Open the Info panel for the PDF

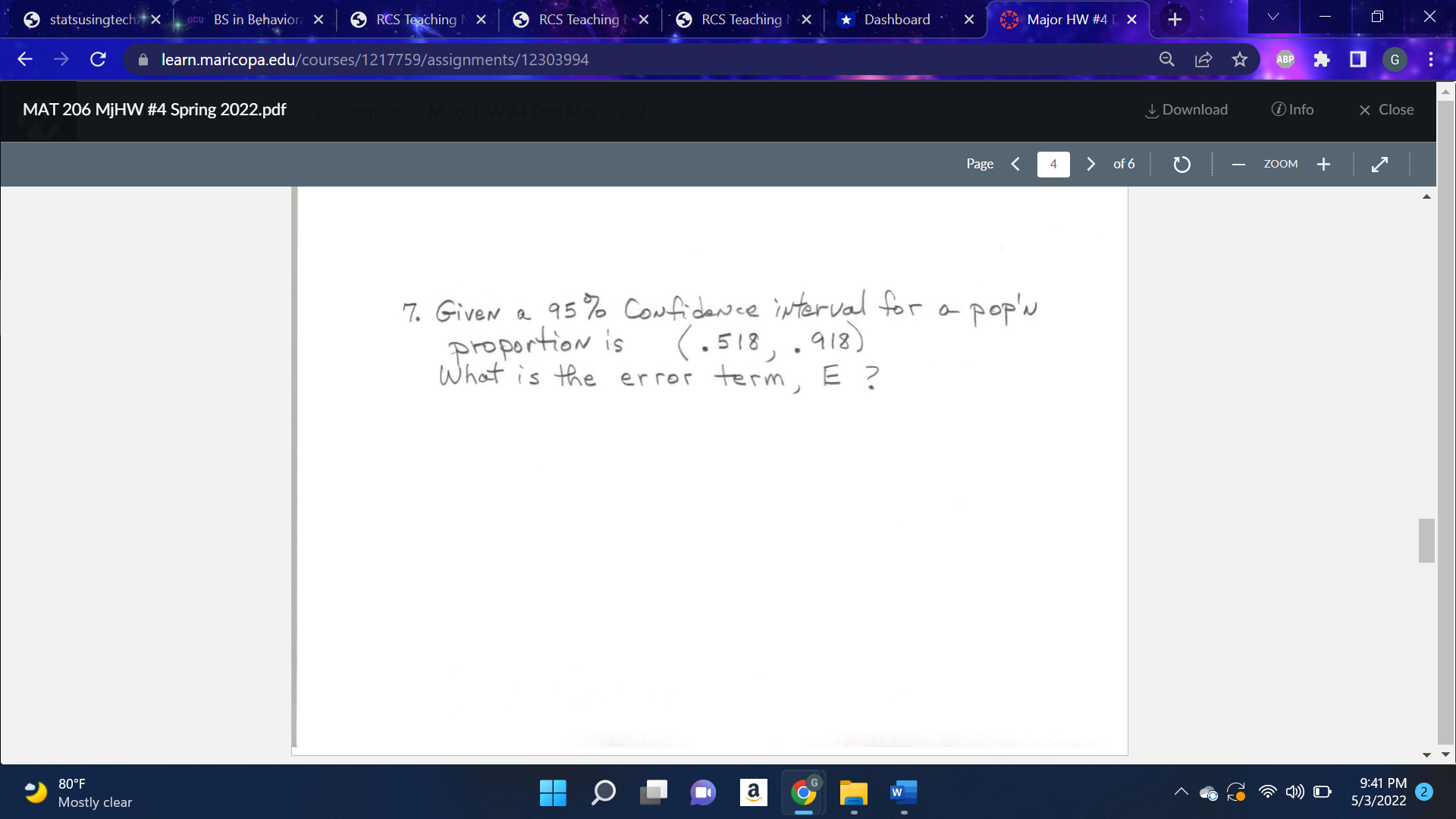coord(1293,110)
